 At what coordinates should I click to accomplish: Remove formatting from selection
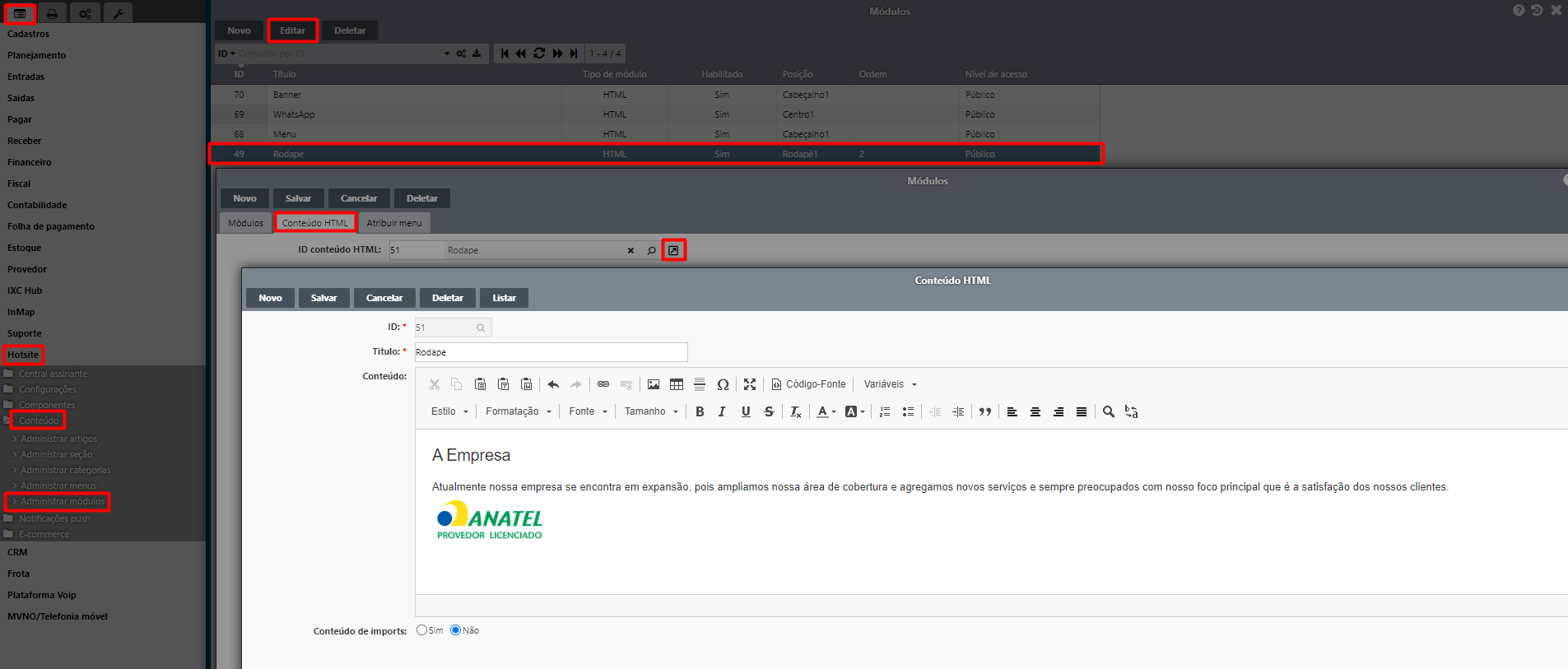pos(796,411)
